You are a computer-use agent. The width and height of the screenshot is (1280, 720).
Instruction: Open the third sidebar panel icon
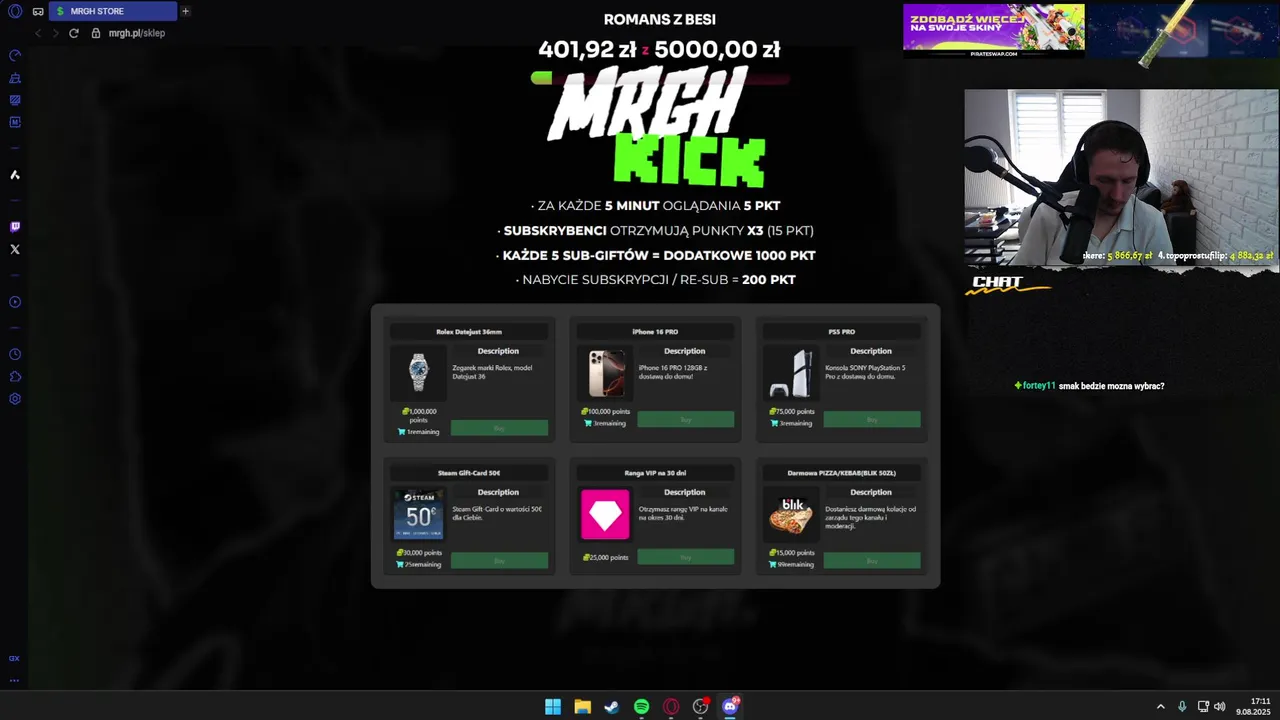15,100
